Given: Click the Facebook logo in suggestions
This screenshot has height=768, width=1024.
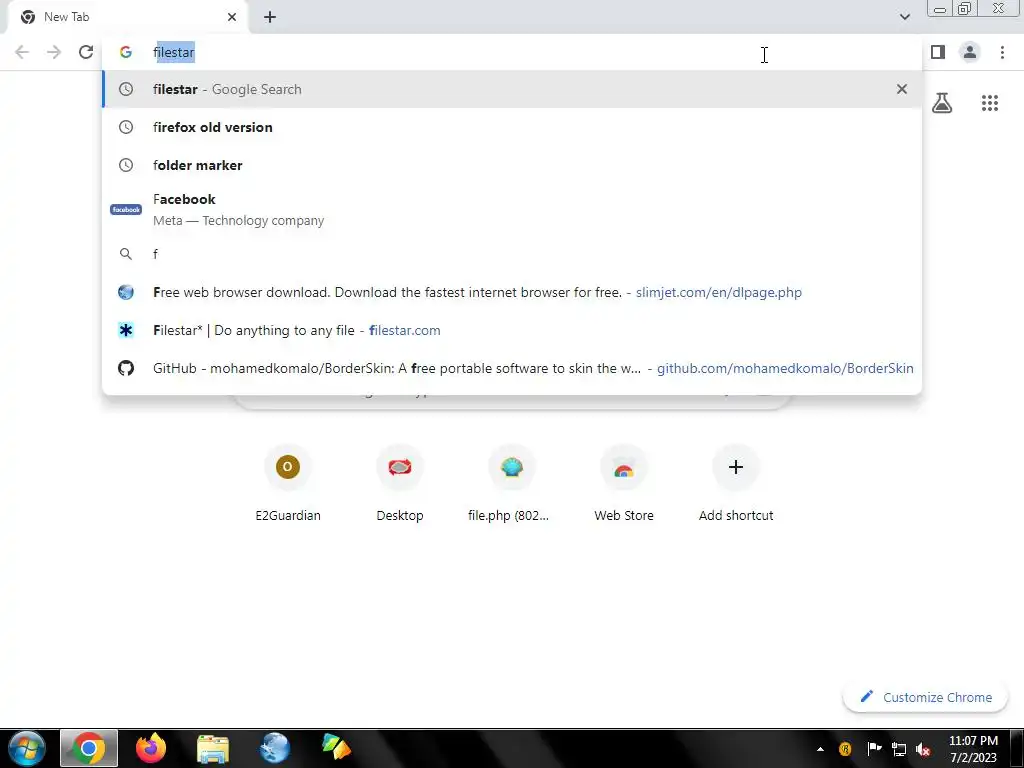Looking at the screenshot, I should click(x=126, y=210).
